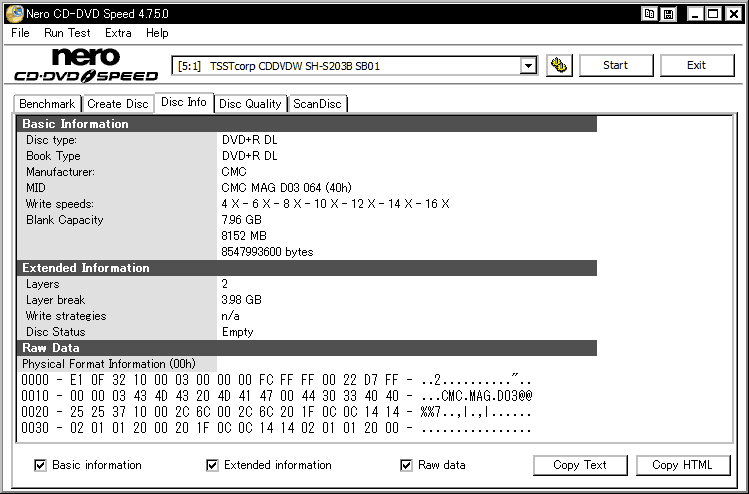Click the Write strategies value n/a
The width and height of the screenshot is (749, 494).
click(230, 316)
